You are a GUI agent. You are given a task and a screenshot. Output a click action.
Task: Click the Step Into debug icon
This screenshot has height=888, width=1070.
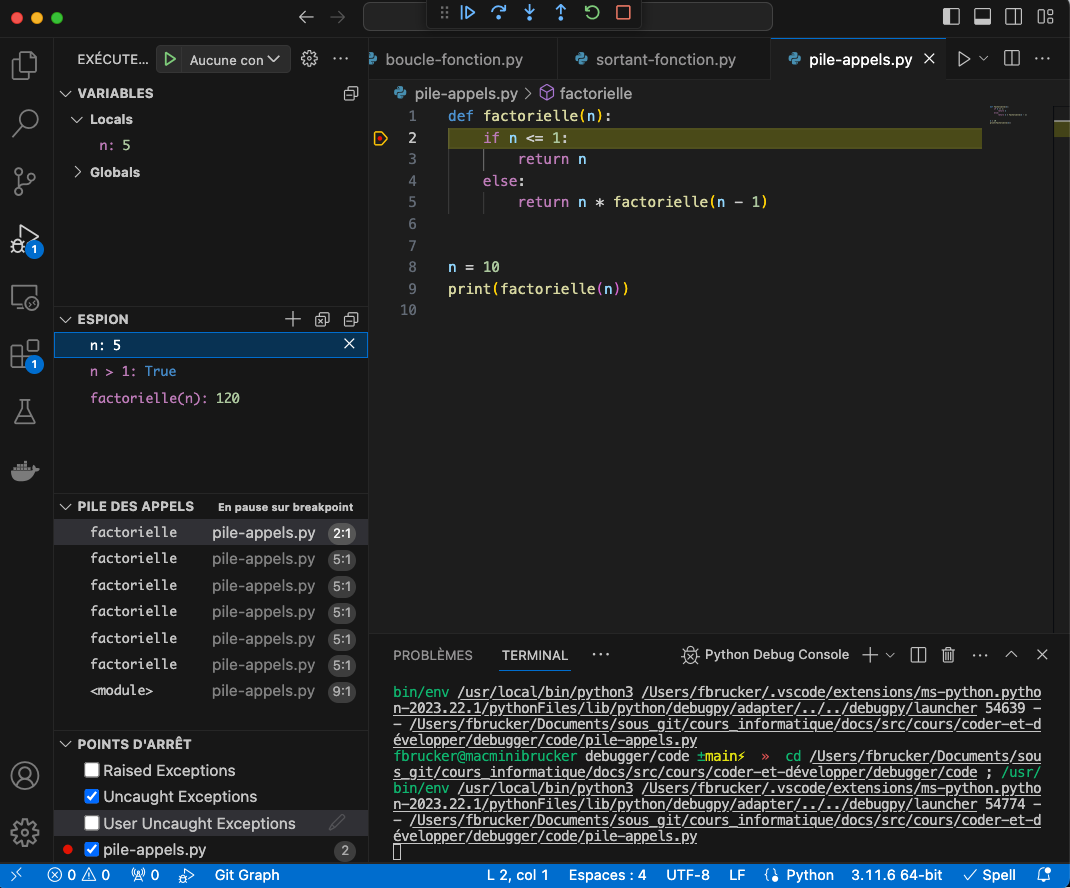coord(529,13)
